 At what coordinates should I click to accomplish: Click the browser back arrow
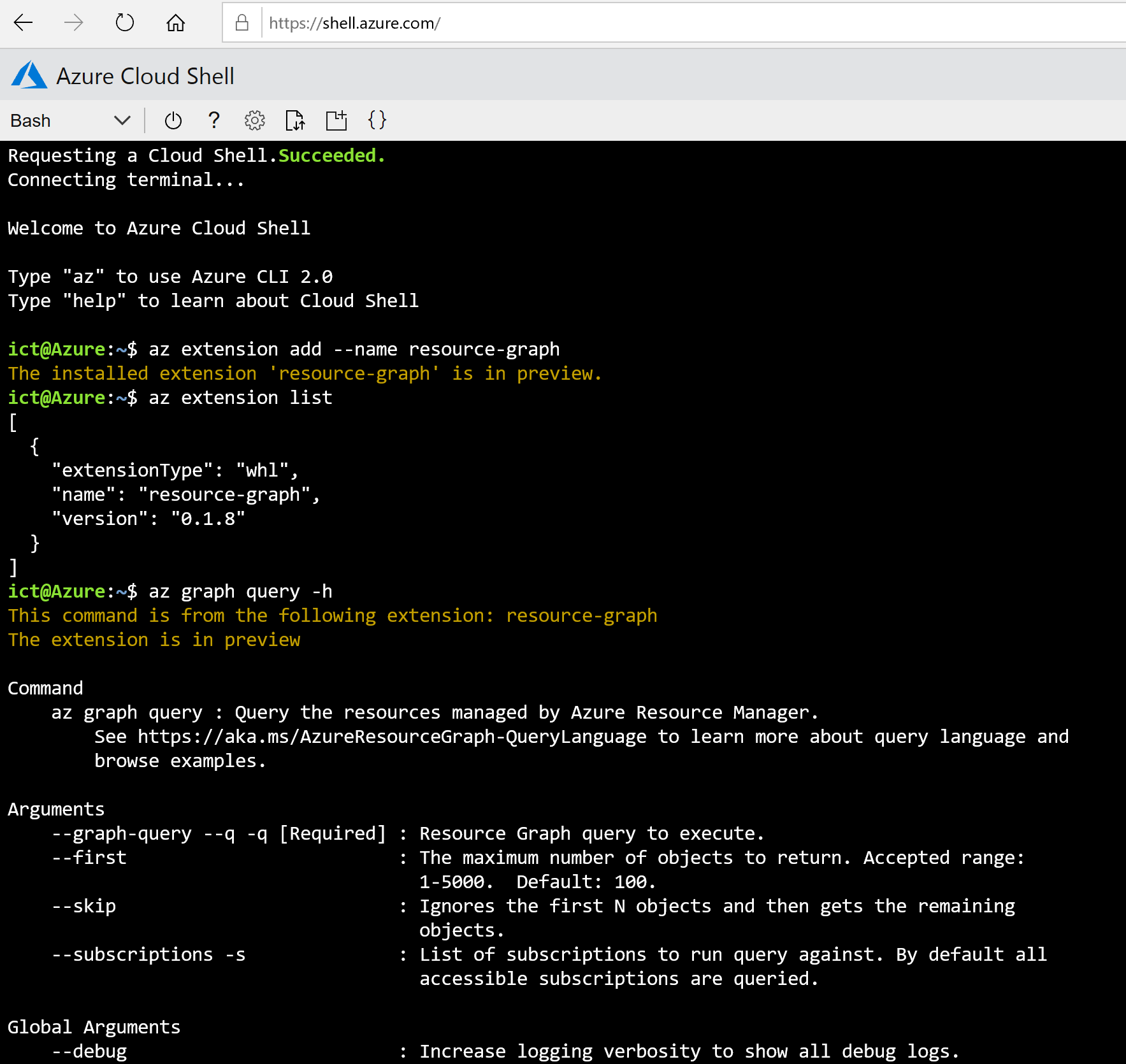tap(23, 23)
